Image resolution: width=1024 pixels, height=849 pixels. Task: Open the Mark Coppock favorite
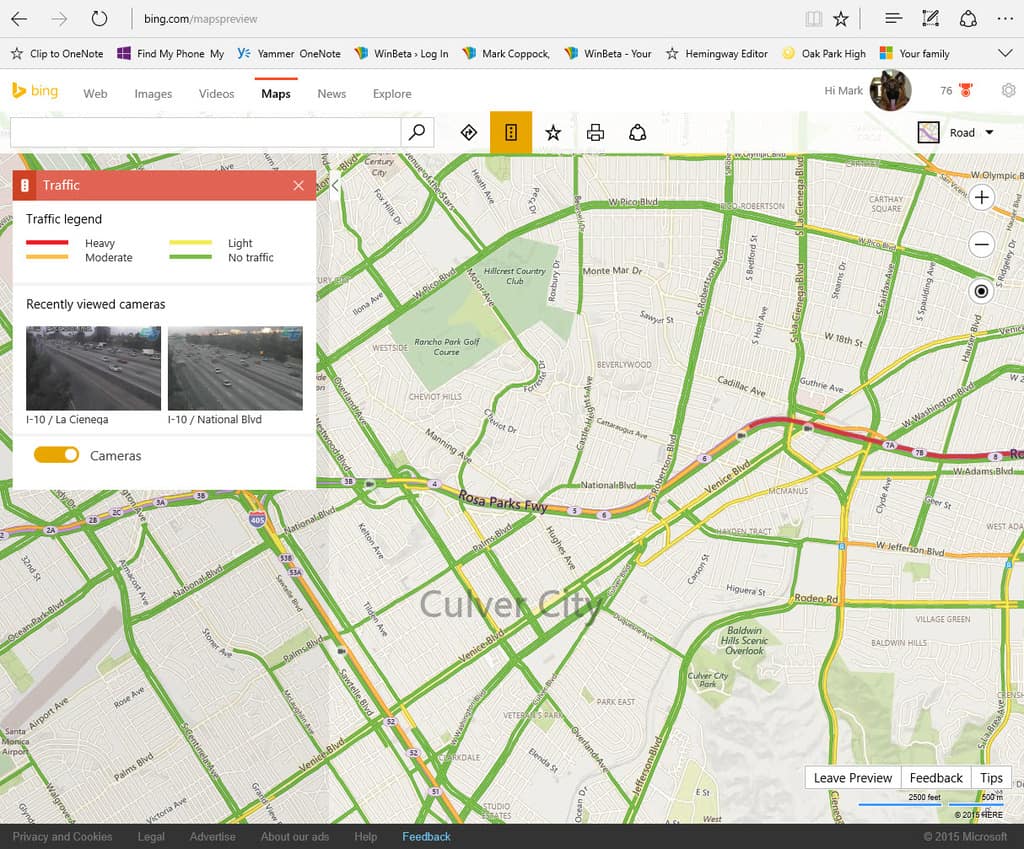click(505, 54)
